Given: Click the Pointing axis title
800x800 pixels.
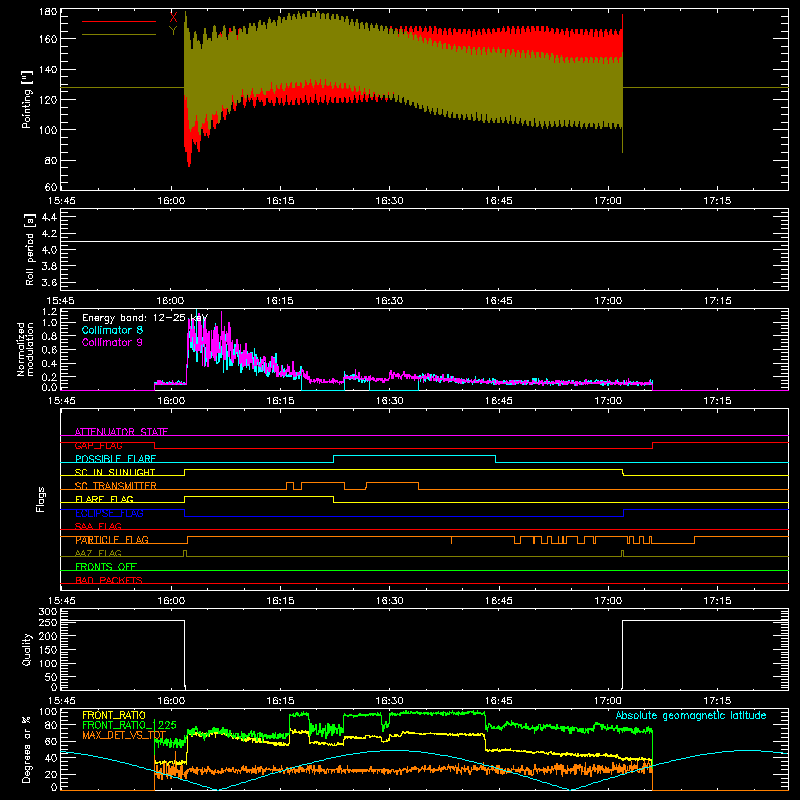Looking at the screenshot, I should [x=27, y=99].
